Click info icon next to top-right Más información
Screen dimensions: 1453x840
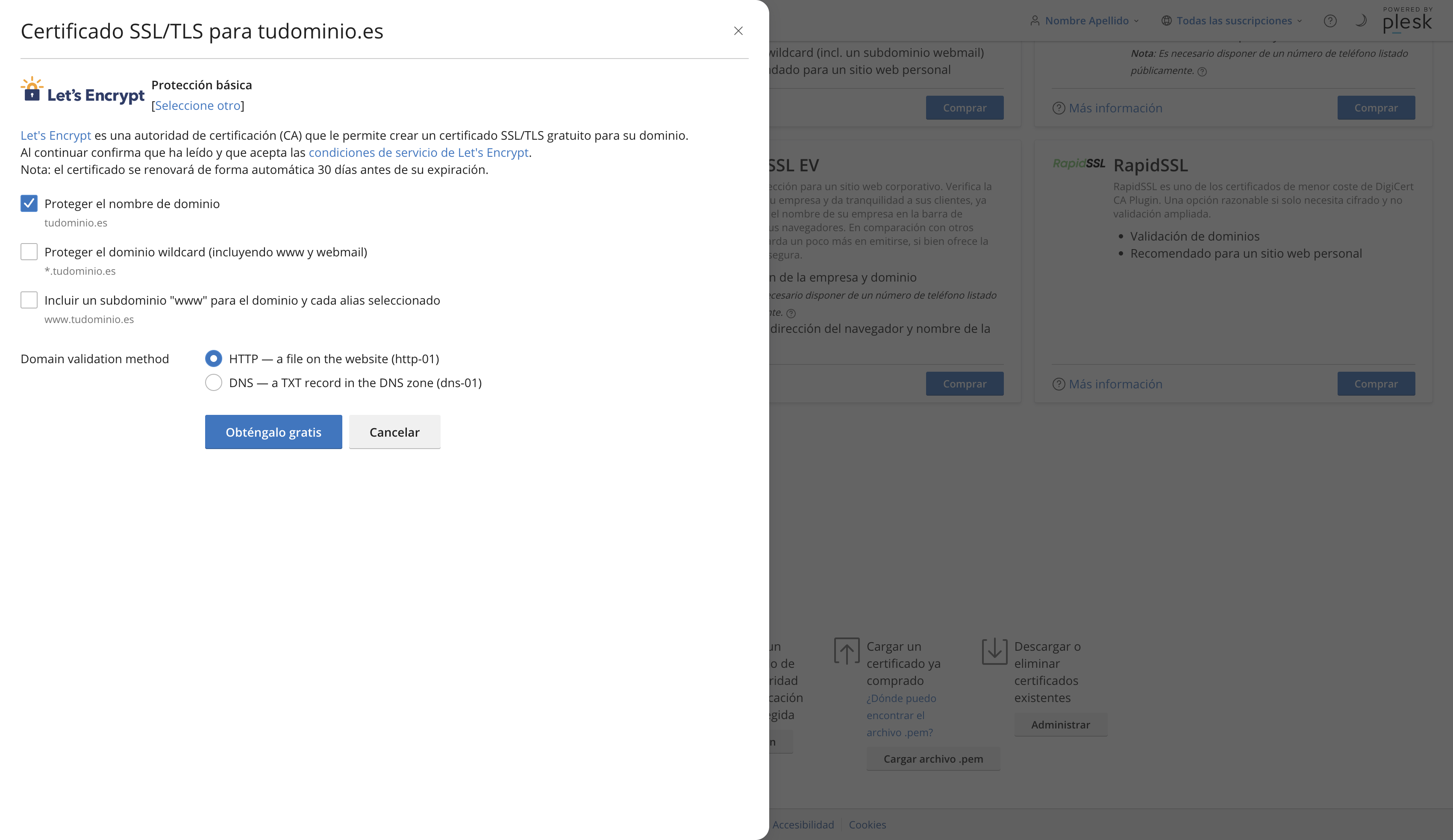coord(1059,109)
